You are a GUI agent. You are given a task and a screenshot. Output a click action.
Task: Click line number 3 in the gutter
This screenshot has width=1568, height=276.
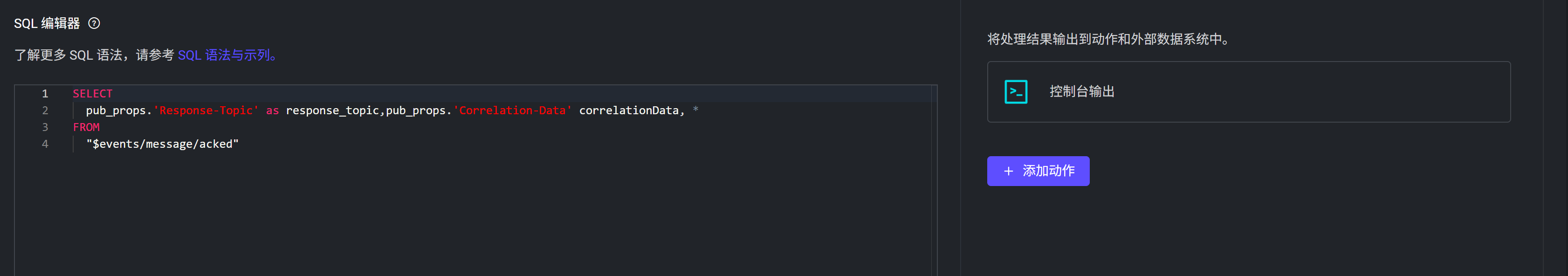click(45, 127)
